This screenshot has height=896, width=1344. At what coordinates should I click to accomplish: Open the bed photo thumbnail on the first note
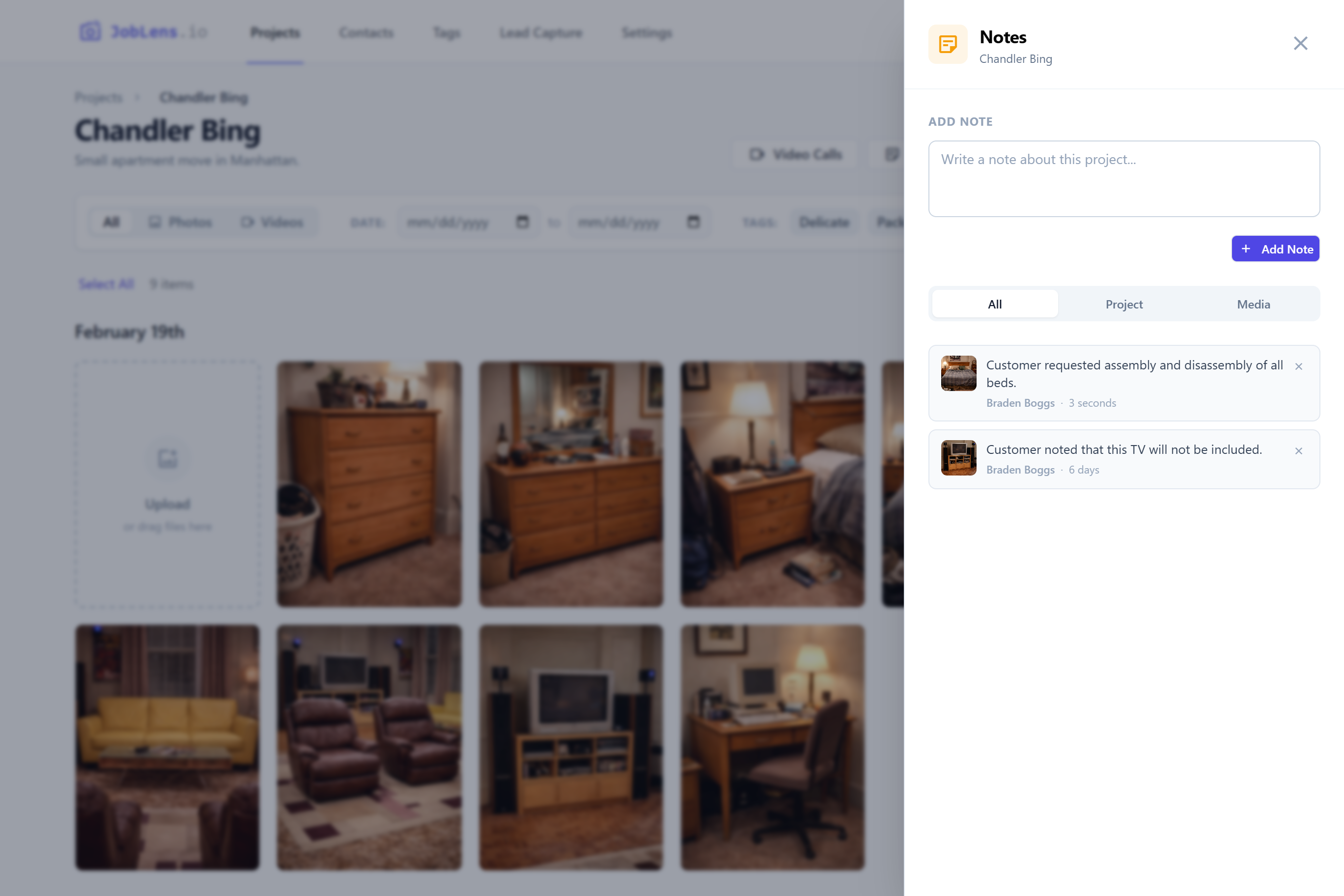coord(958,372)
